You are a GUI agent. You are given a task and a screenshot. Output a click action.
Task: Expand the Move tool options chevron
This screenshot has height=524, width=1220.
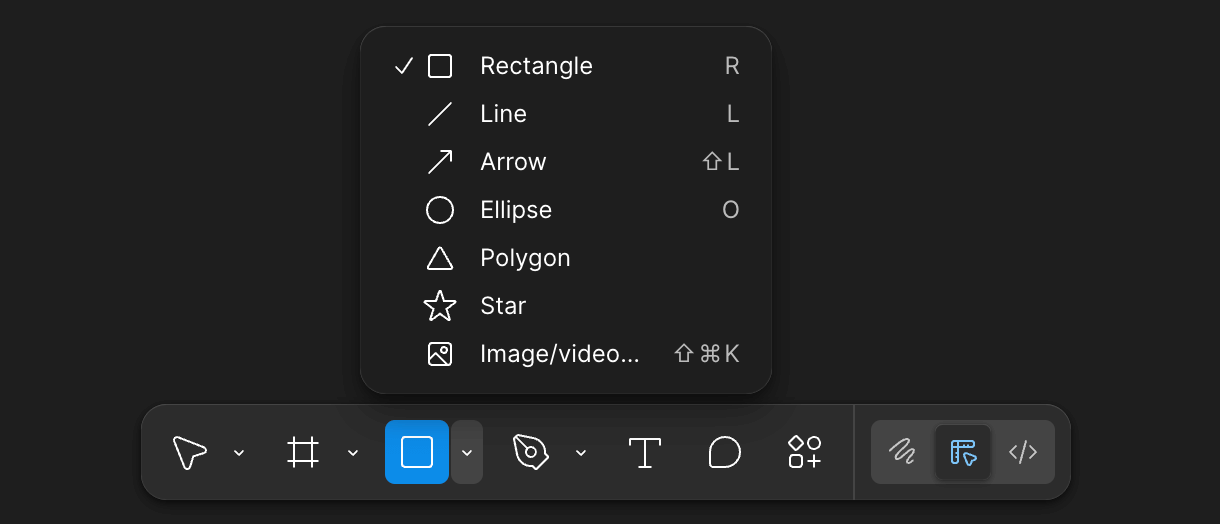tap(239, 453)
